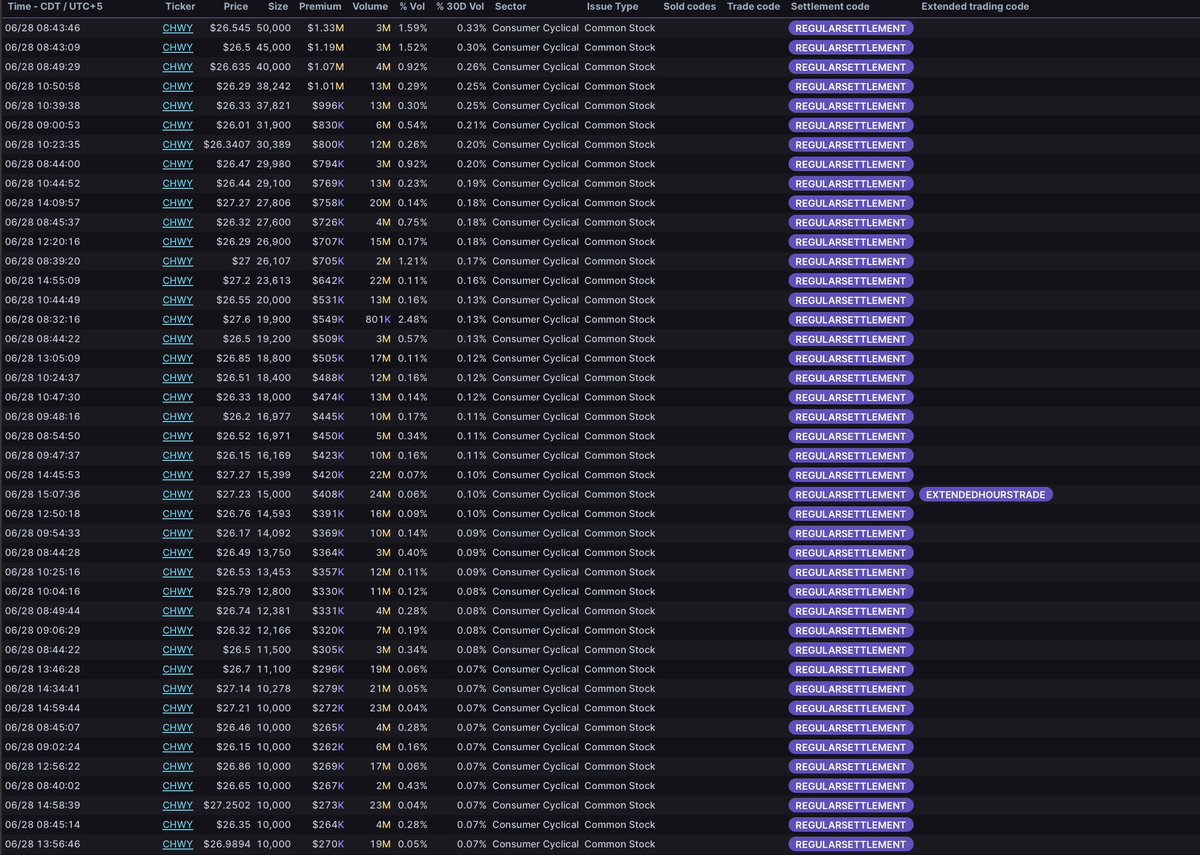Open CHWY link in the 10:04:16 row
This screenshot has width=1200, height=855.
pyautogui.click(x=178, y=592)
